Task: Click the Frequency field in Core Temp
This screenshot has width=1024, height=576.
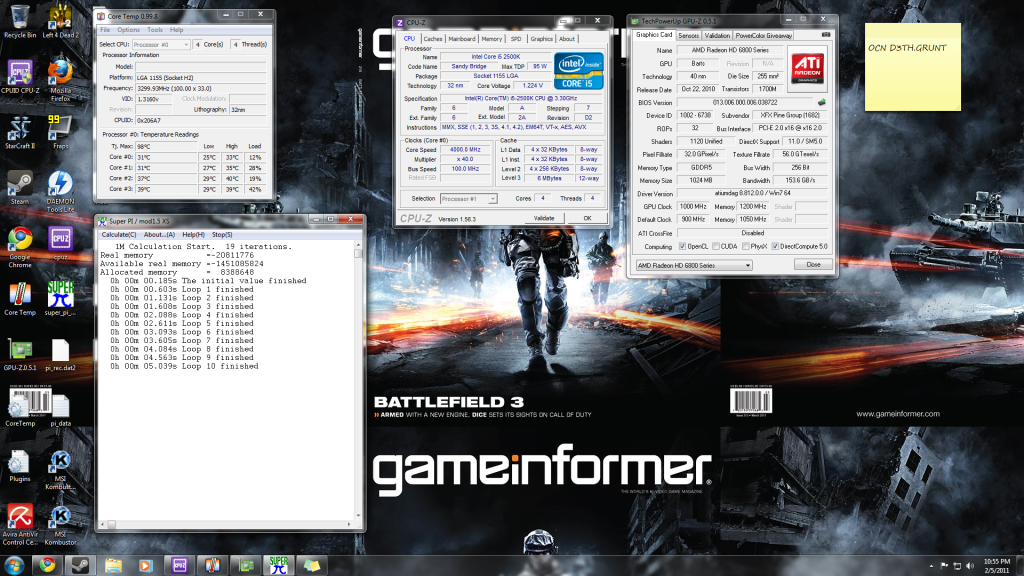Action: click(x=200, y=88)
